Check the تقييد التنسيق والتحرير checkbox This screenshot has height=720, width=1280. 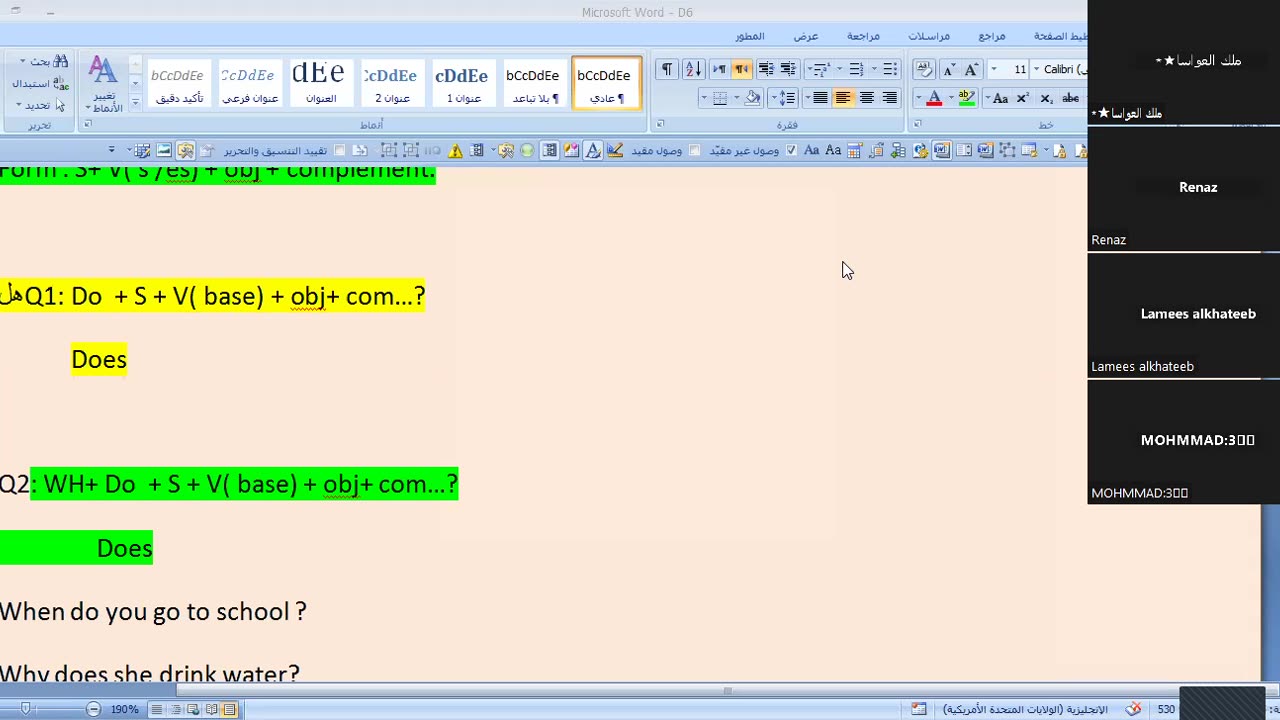340,151
